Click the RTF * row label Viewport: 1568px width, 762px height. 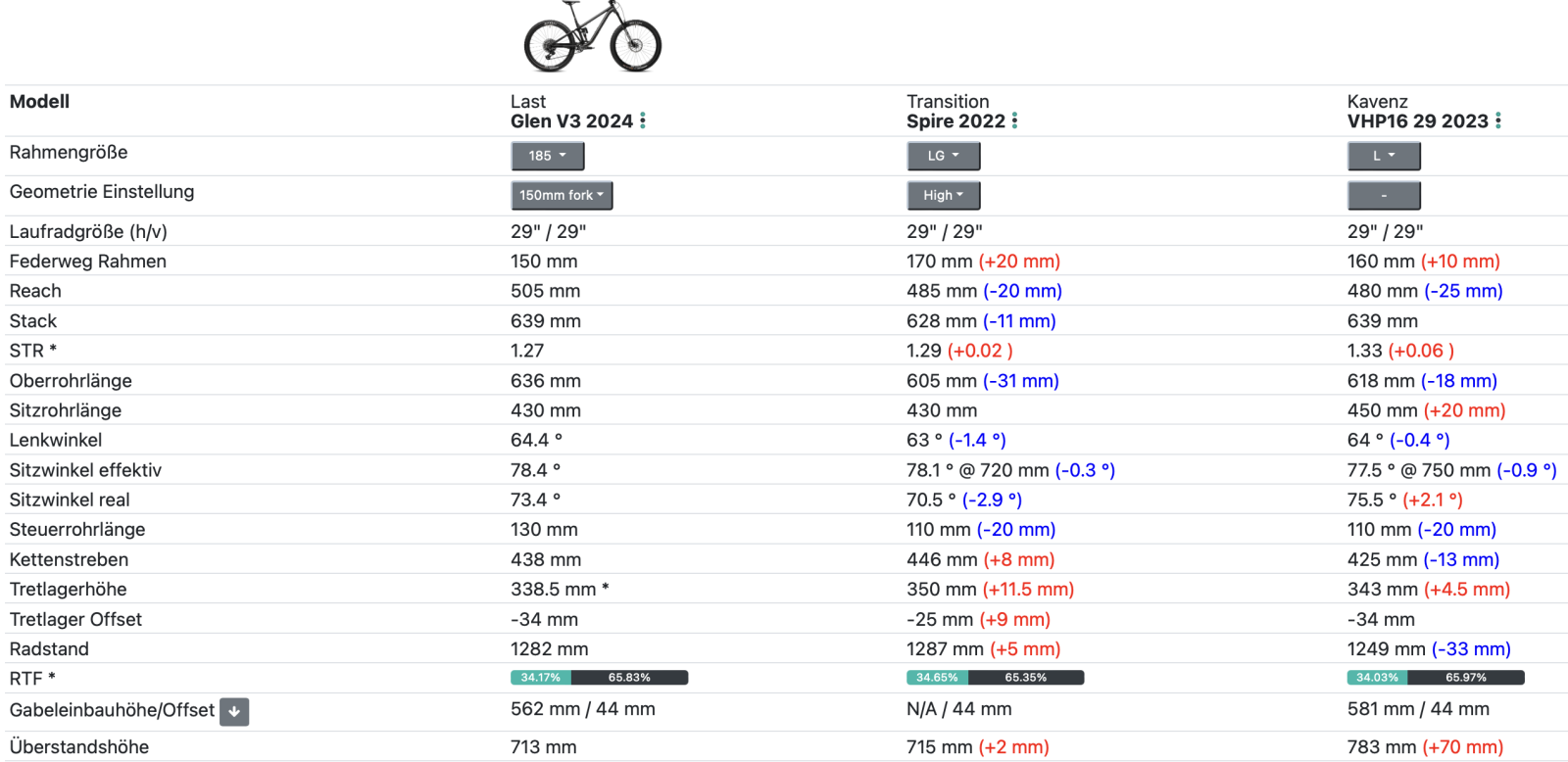32,679
